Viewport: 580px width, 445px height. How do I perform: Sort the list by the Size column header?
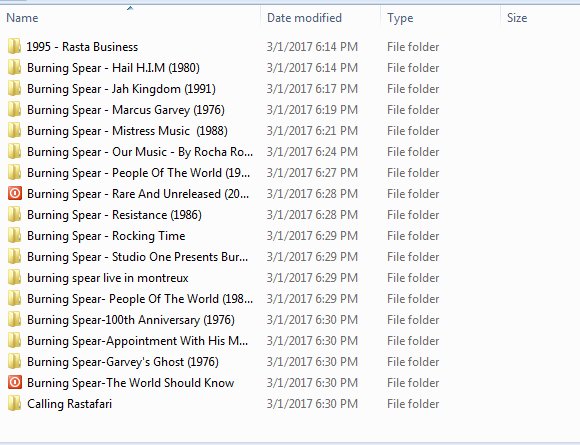[517, 18]
